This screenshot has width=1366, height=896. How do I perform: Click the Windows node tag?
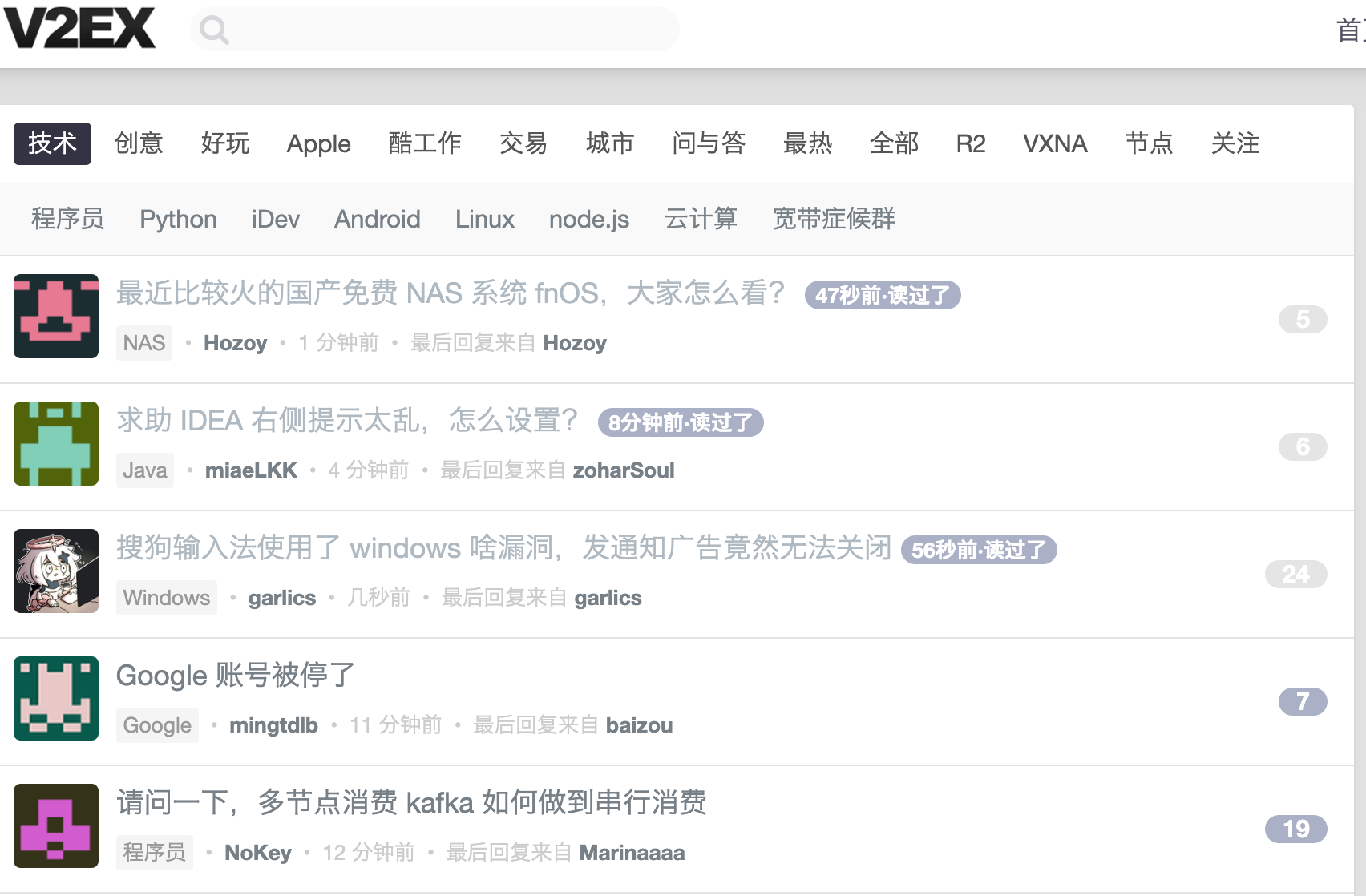167,598
